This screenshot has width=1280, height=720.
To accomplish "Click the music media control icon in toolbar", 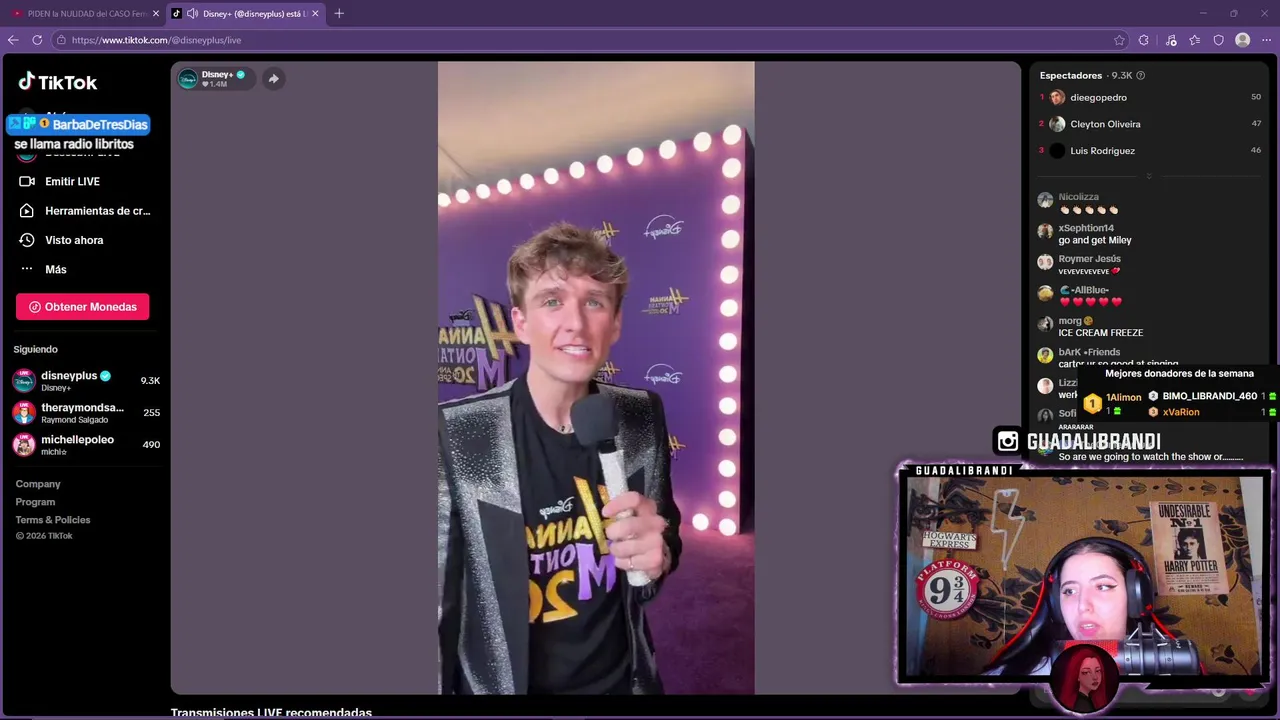I will tap(1171, 40).
